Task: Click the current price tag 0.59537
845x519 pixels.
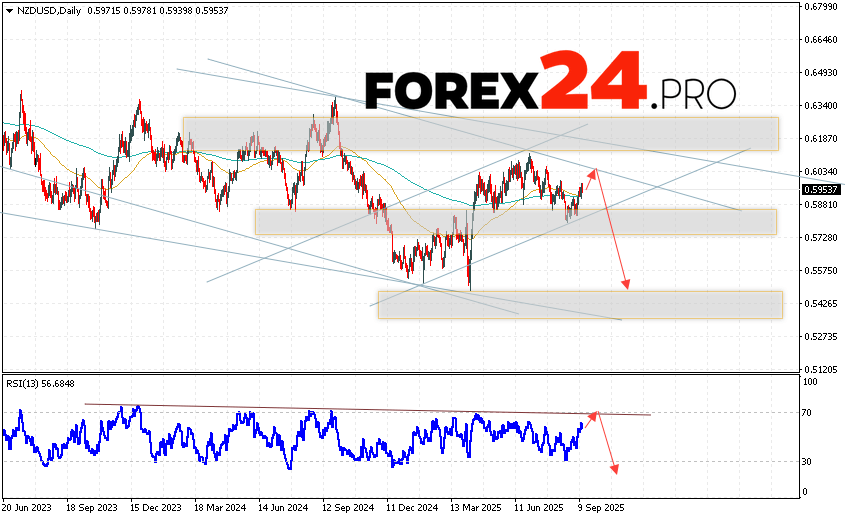Action: click(x=820, y=188)
